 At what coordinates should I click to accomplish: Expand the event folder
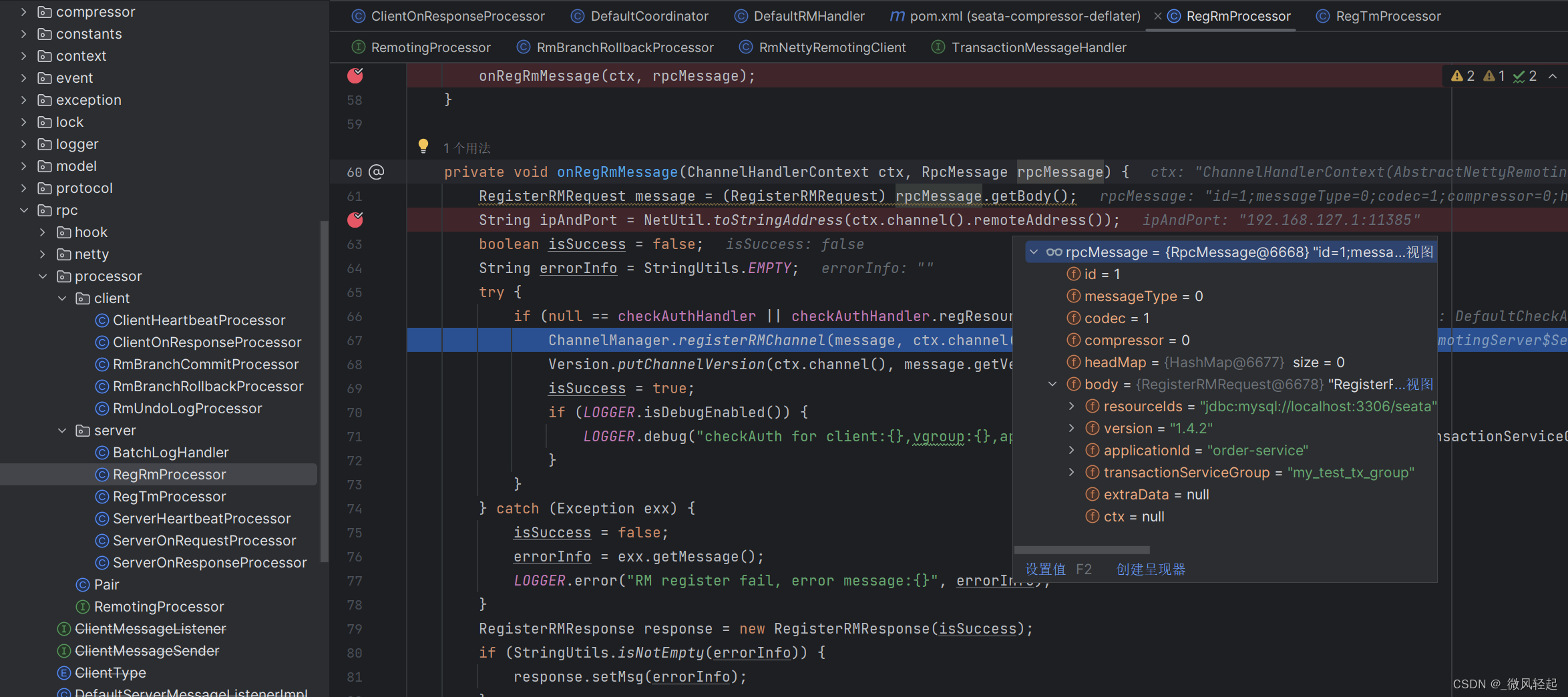click(24, 78)
